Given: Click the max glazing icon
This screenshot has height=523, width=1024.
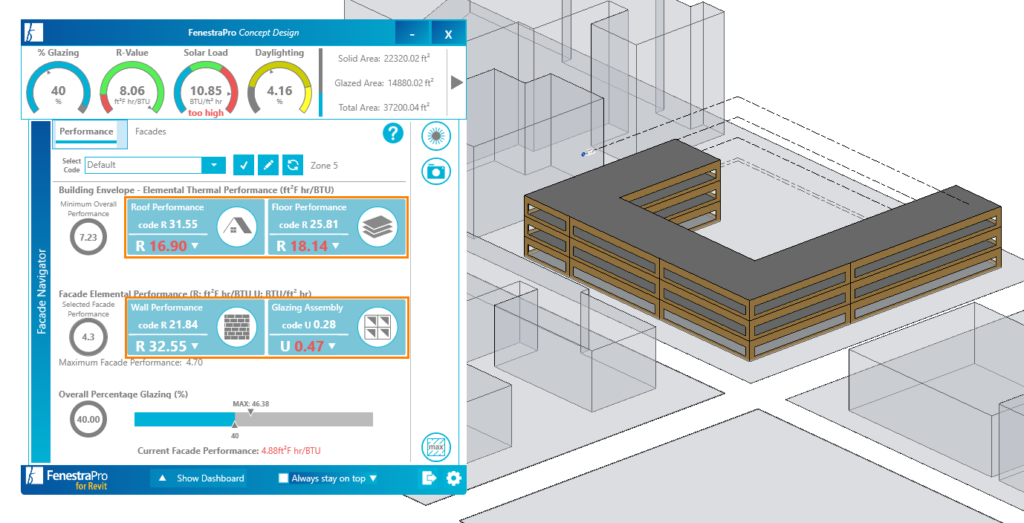Looking at the screenshot, I should [x=436, y=447].
